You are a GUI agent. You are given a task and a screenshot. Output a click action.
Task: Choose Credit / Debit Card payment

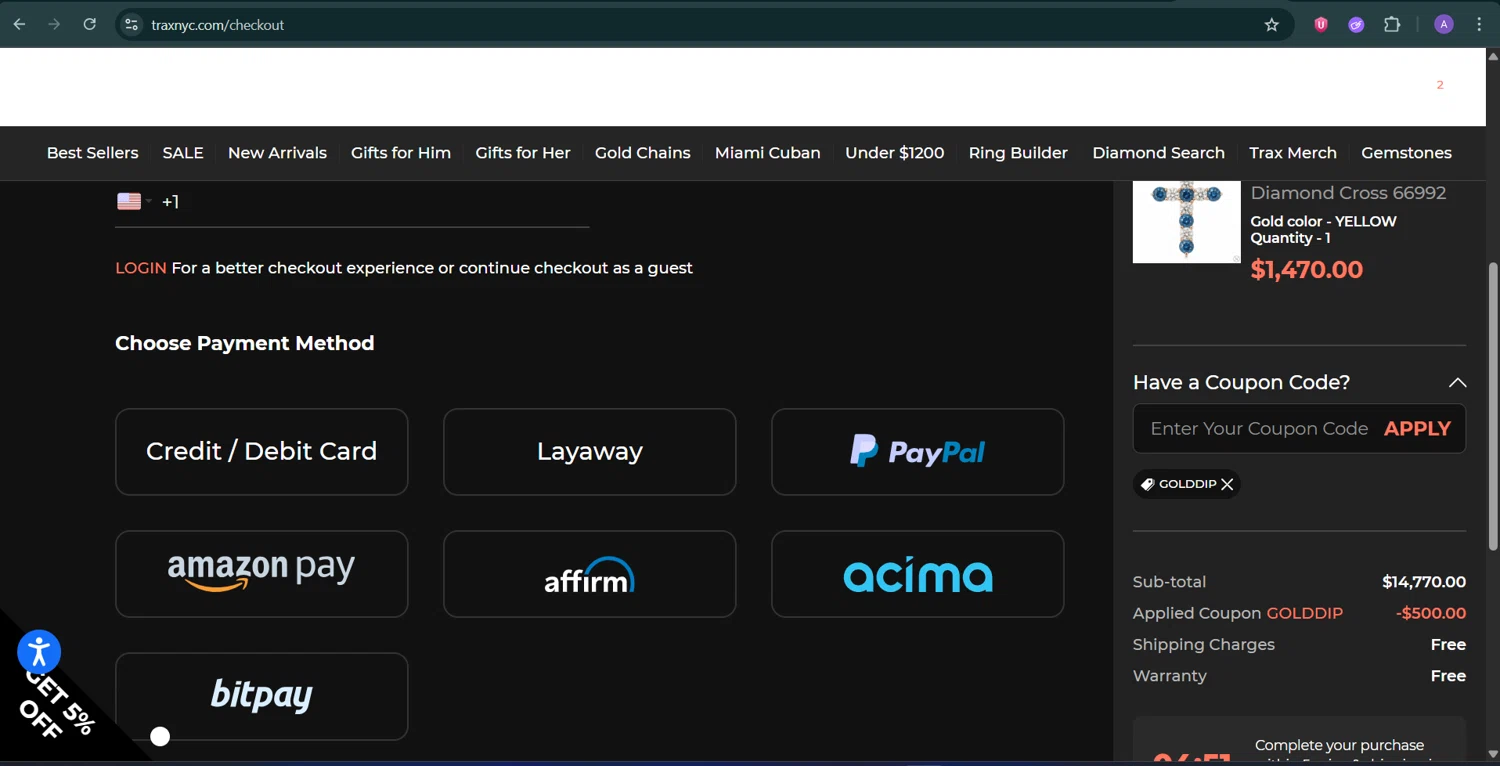262,452
